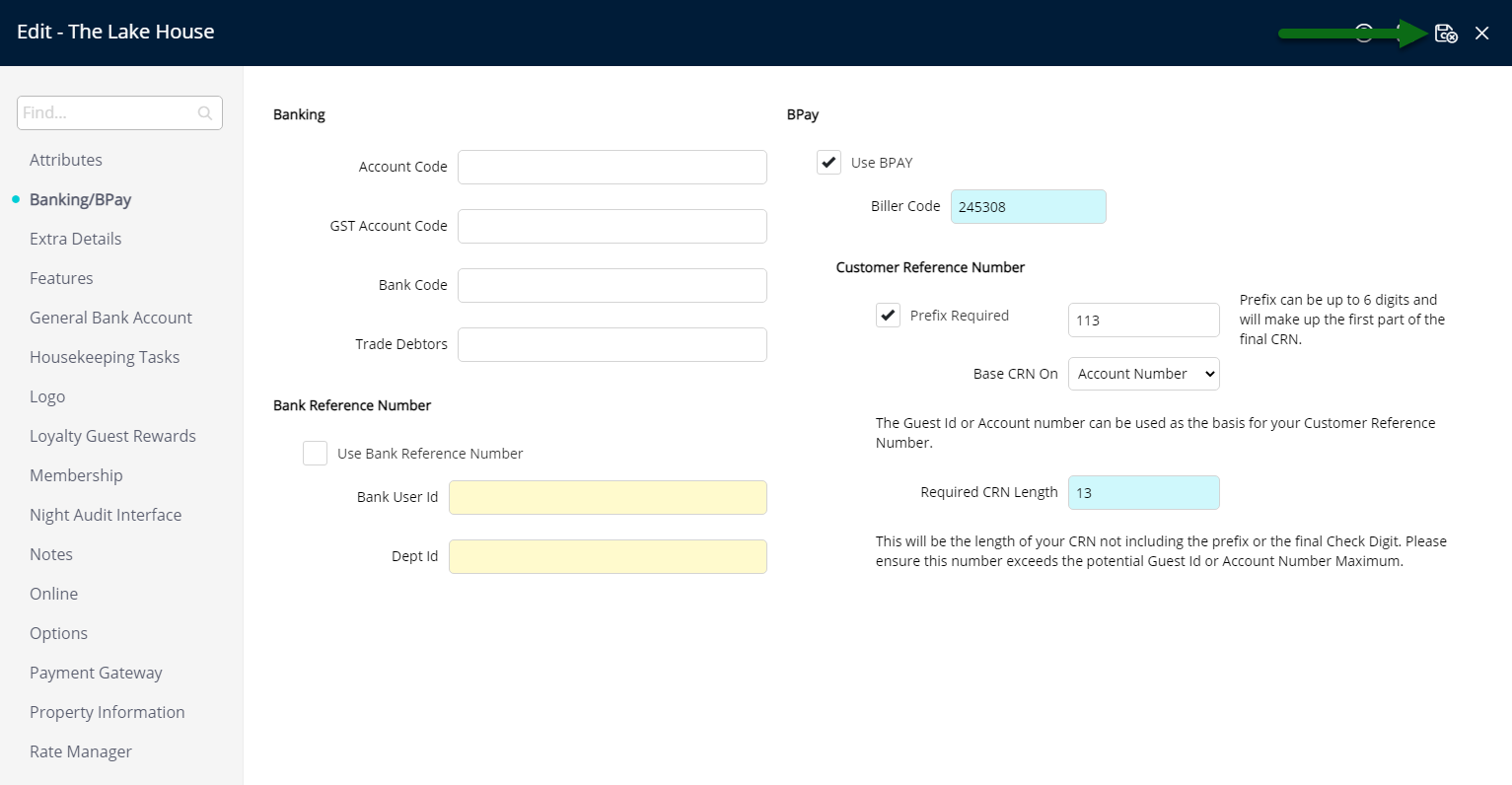
Task: Click Required CRN Length field with 13
Action: pyautogui.click(x=1143, y=492)
